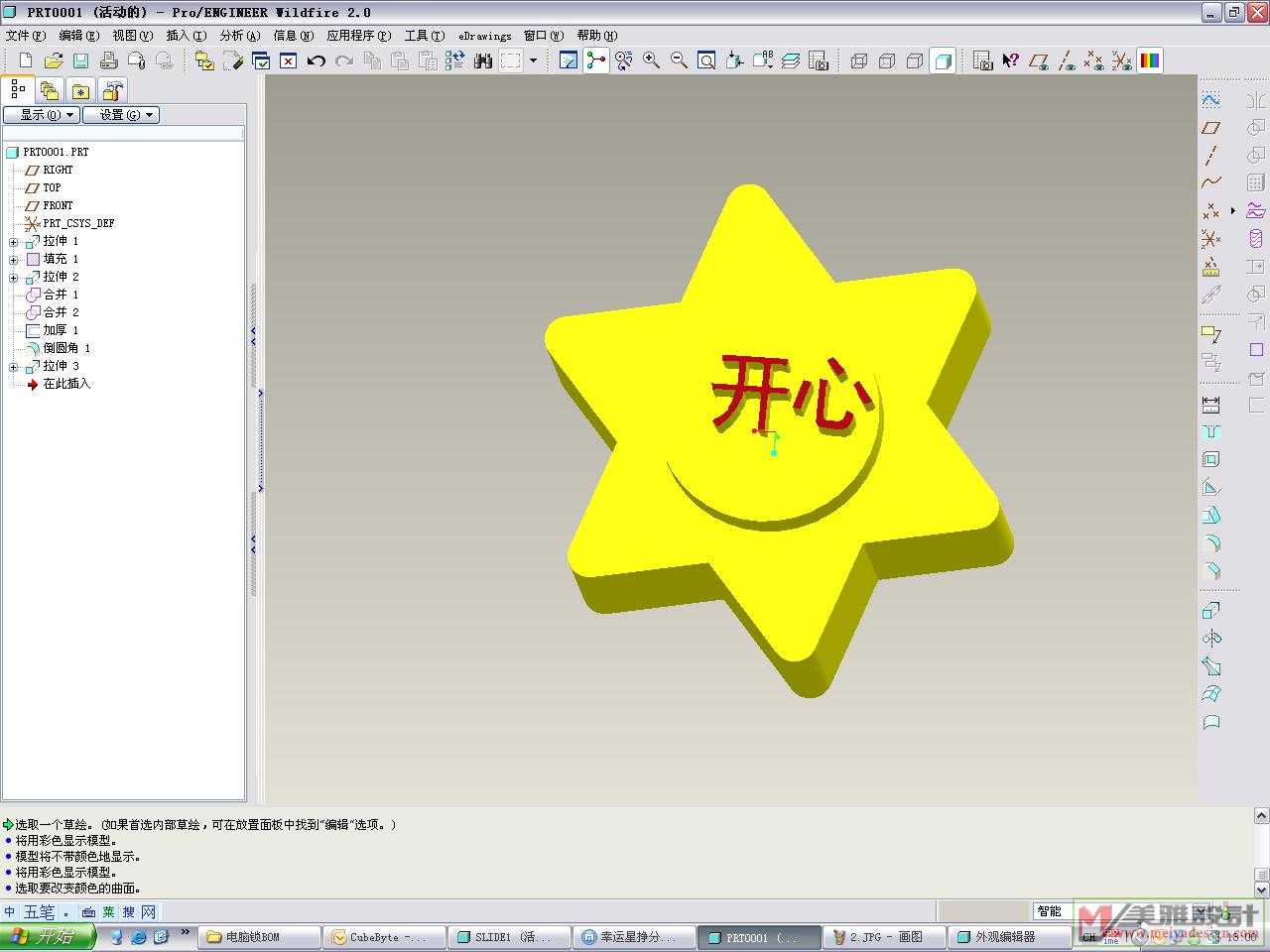The width and height of the screenshot is (1270, 952).
Task: Open the 显示 dropdown in model tree
Action: [x=41, y=115]
